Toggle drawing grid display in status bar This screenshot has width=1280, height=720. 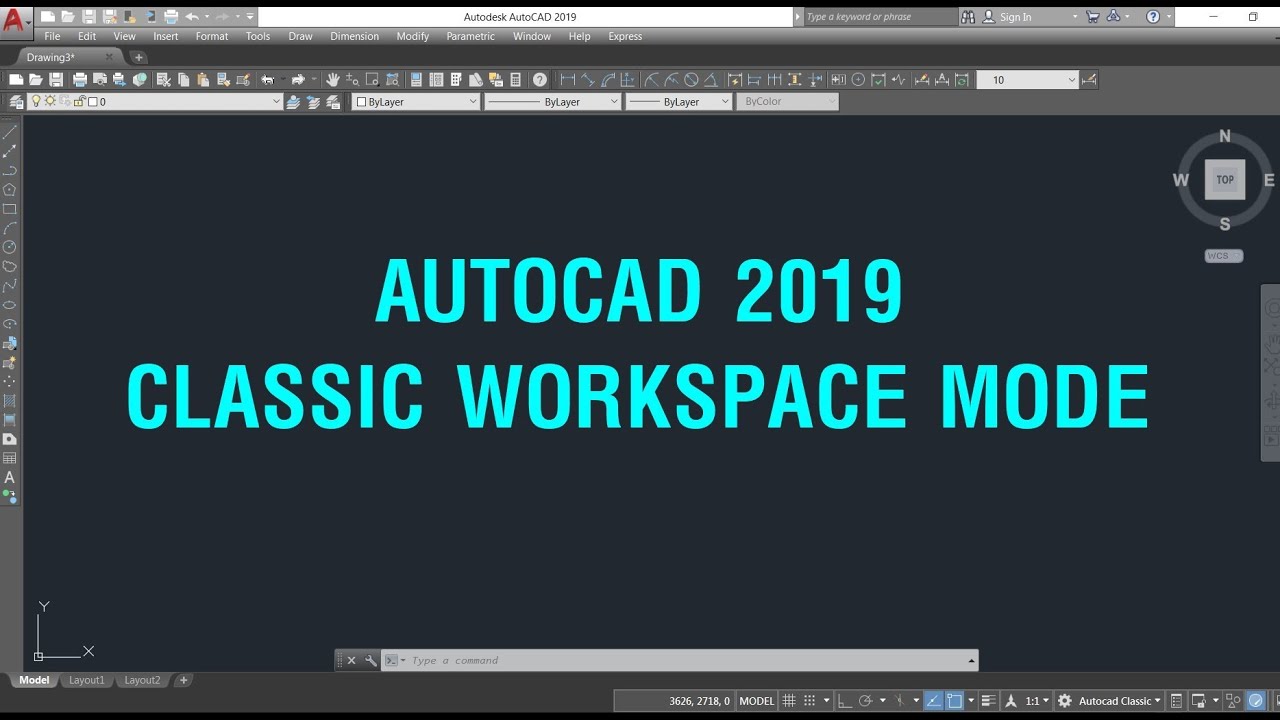click(789, 701)
